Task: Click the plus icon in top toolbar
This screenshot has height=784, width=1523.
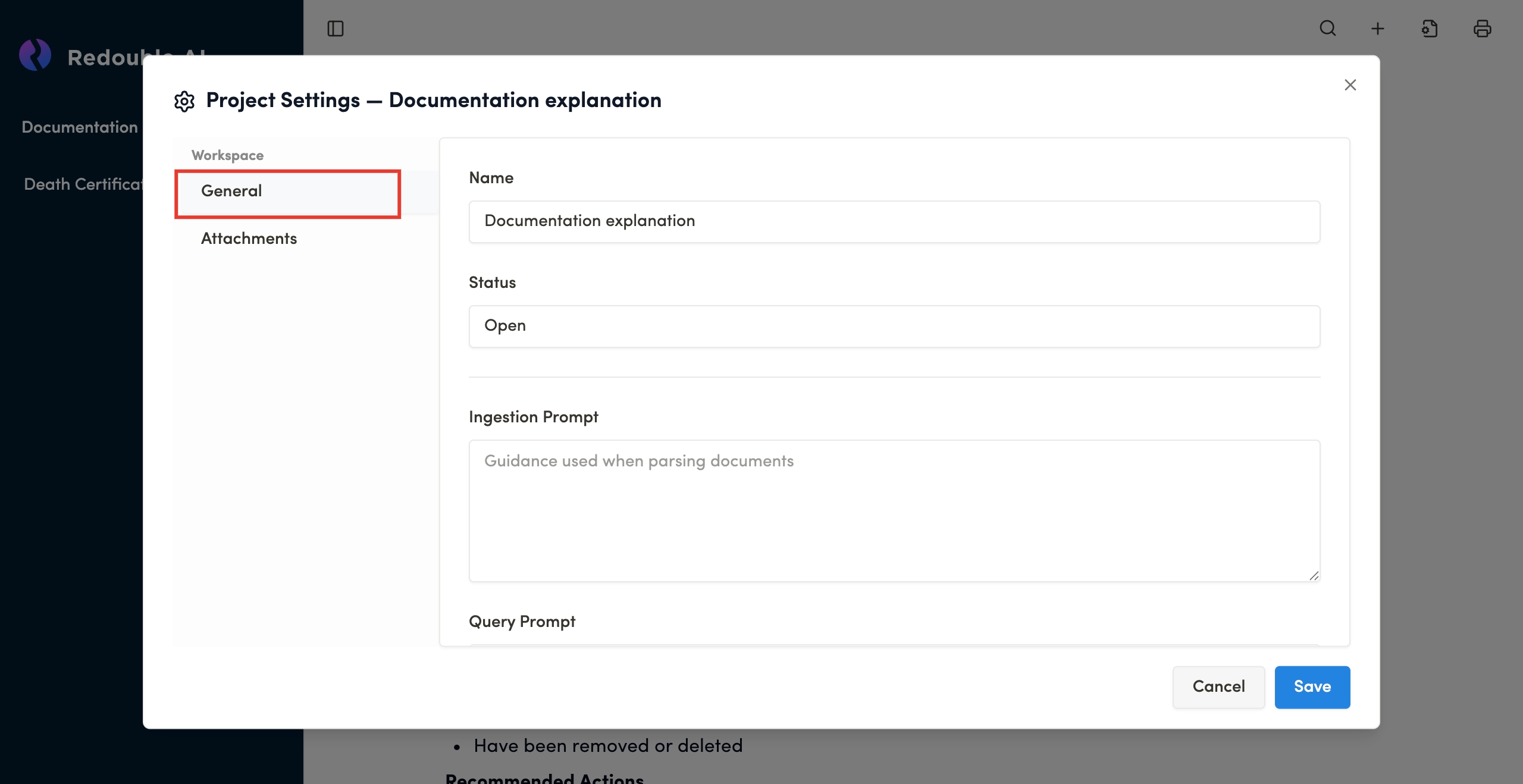Action: [1378, 29]
